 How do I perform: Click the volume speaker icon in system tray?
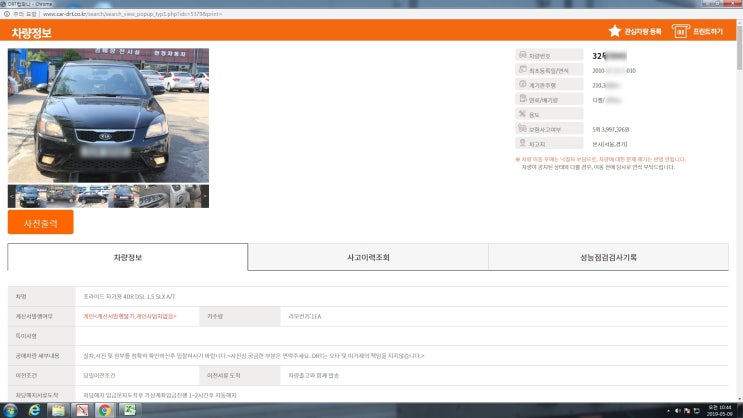[678, 411]
